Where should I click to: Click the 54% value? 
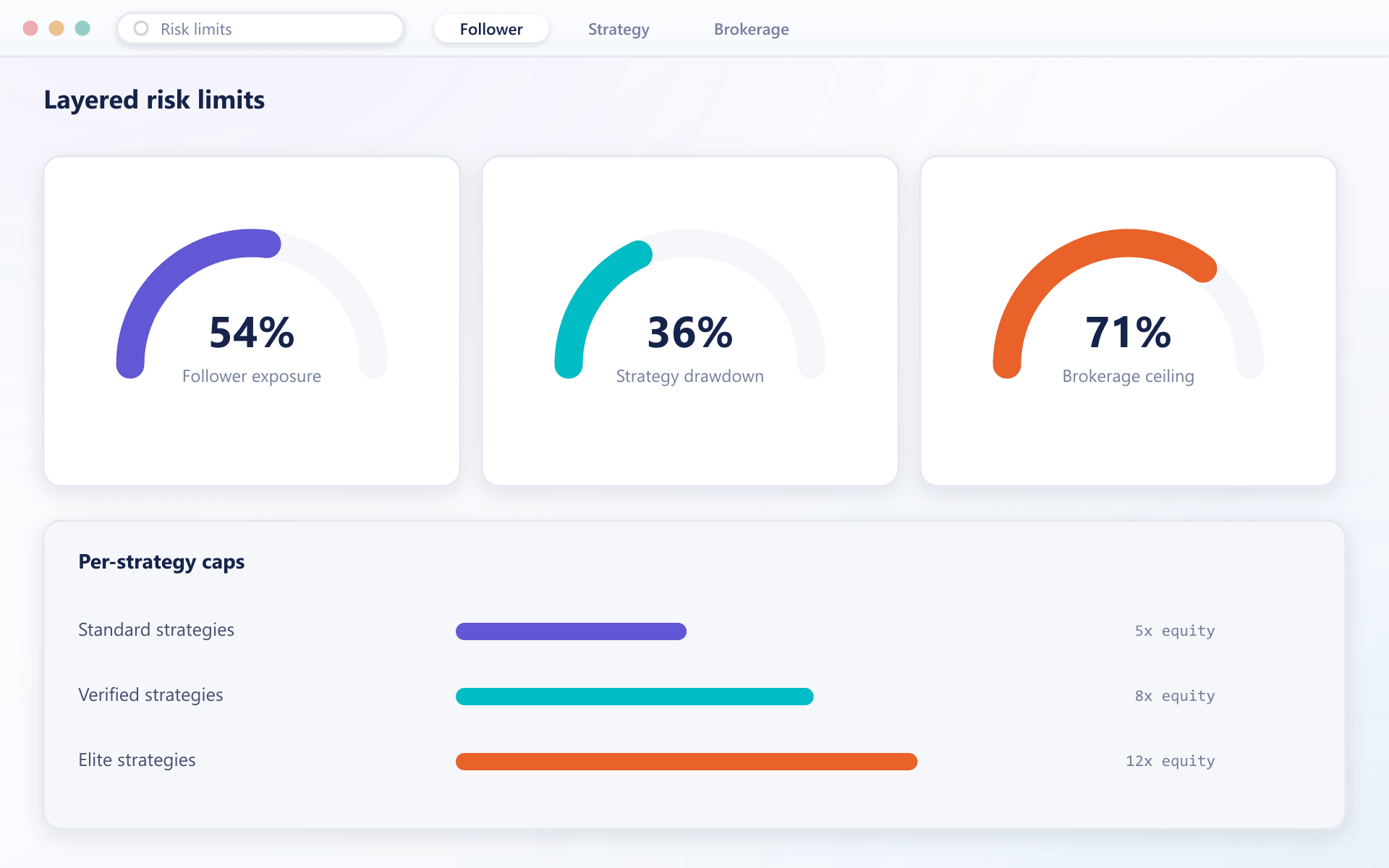pyautogui.click(x=252, y=333)
